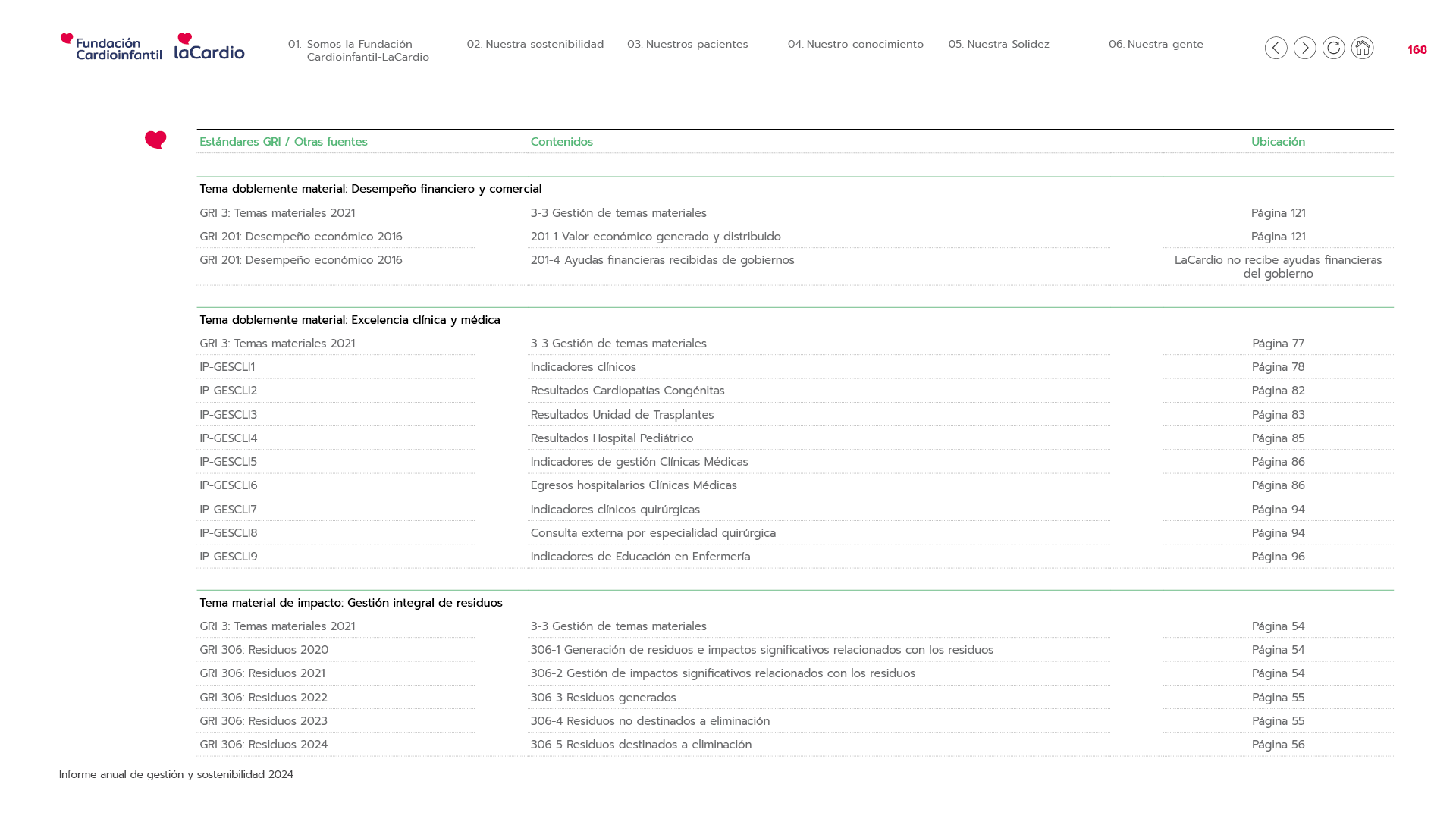1456x819 pixels.
Task: Click page number 168
Action: point(1417,50)
